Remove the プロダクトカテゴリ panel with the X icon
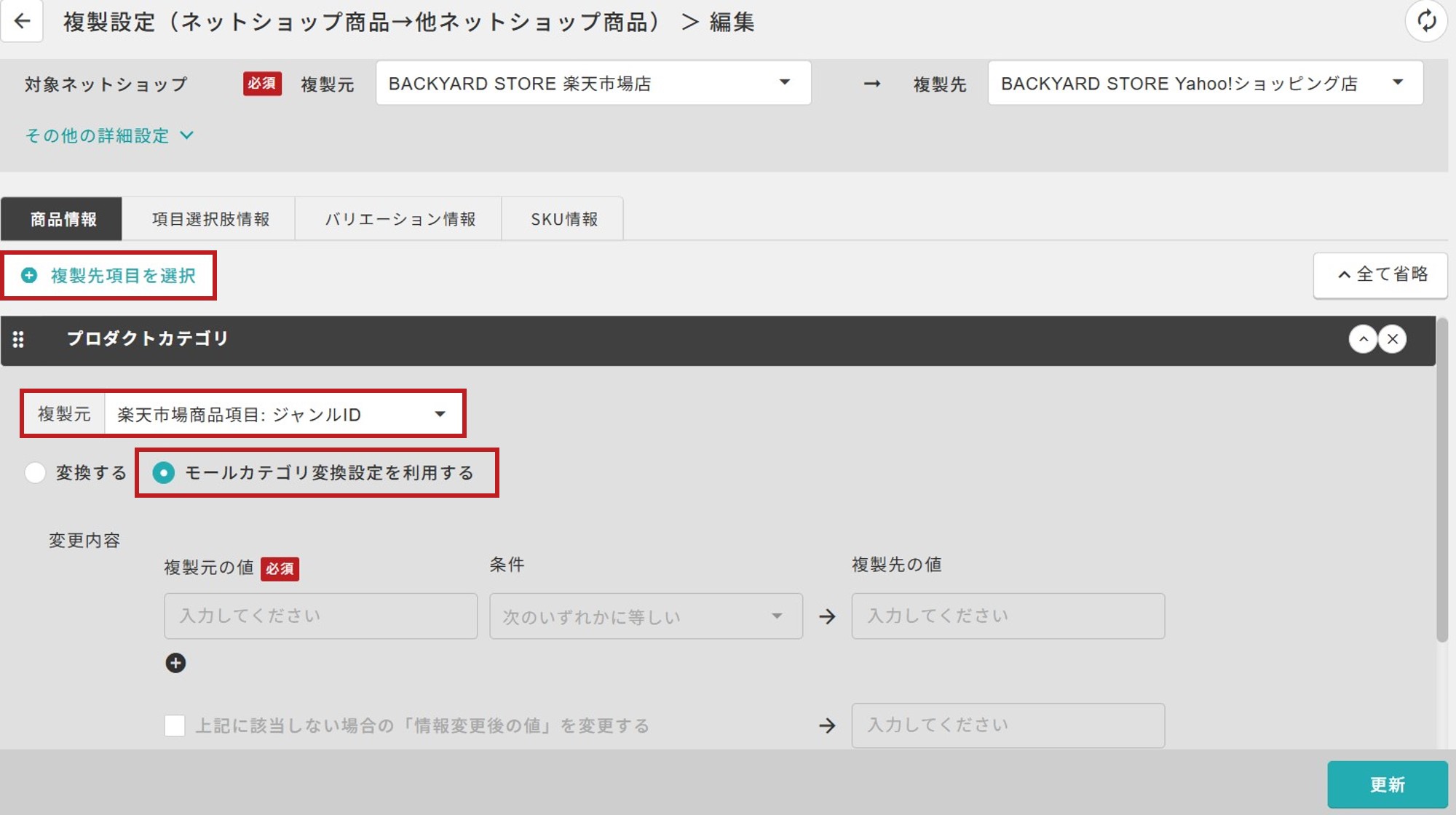The height and width of the screenshot is (815, 1456). (1393, 339)
